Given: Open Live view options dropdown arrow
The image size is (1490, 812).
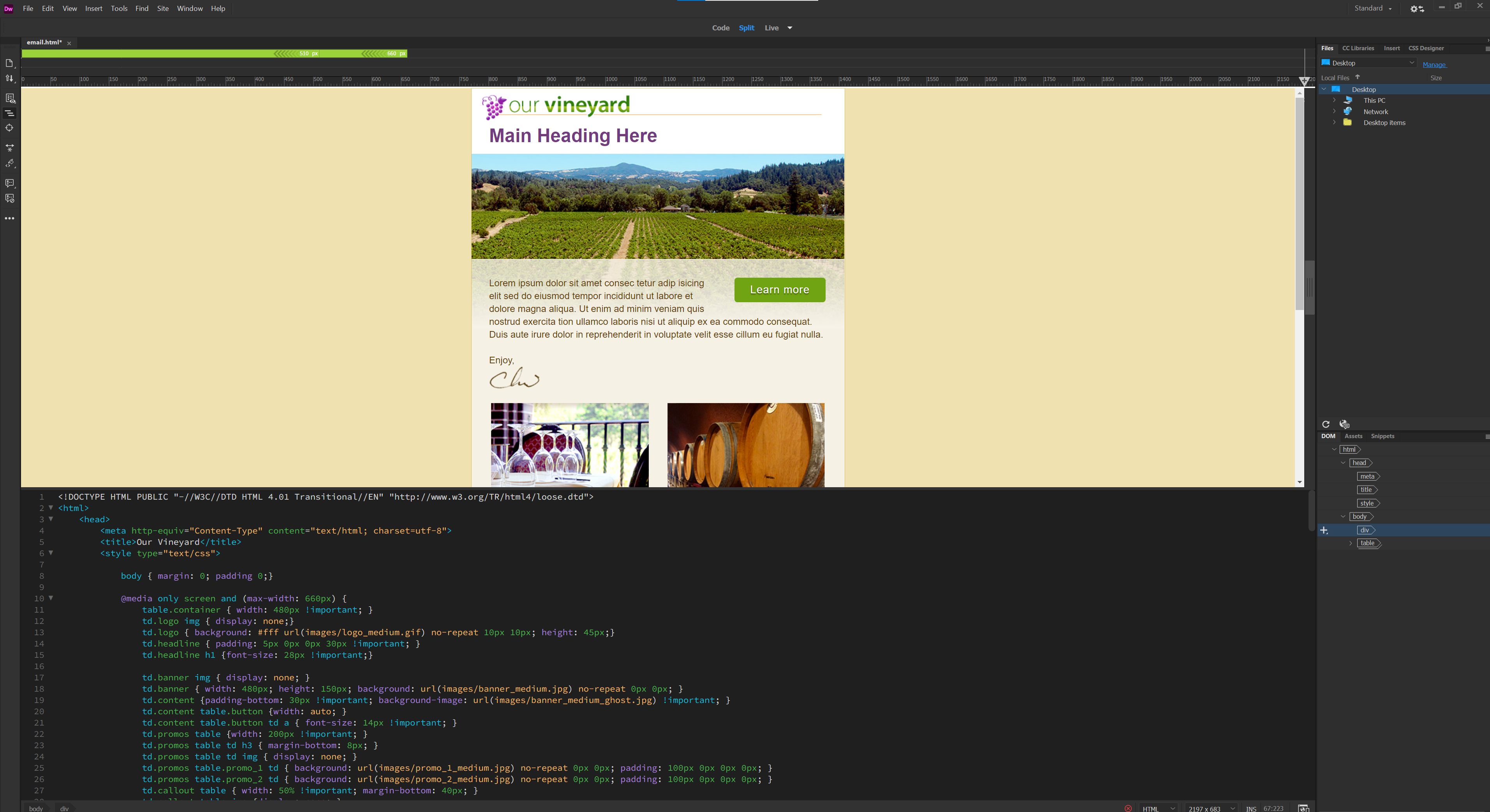Looking at the screenshot, I should tap(789, 28).
